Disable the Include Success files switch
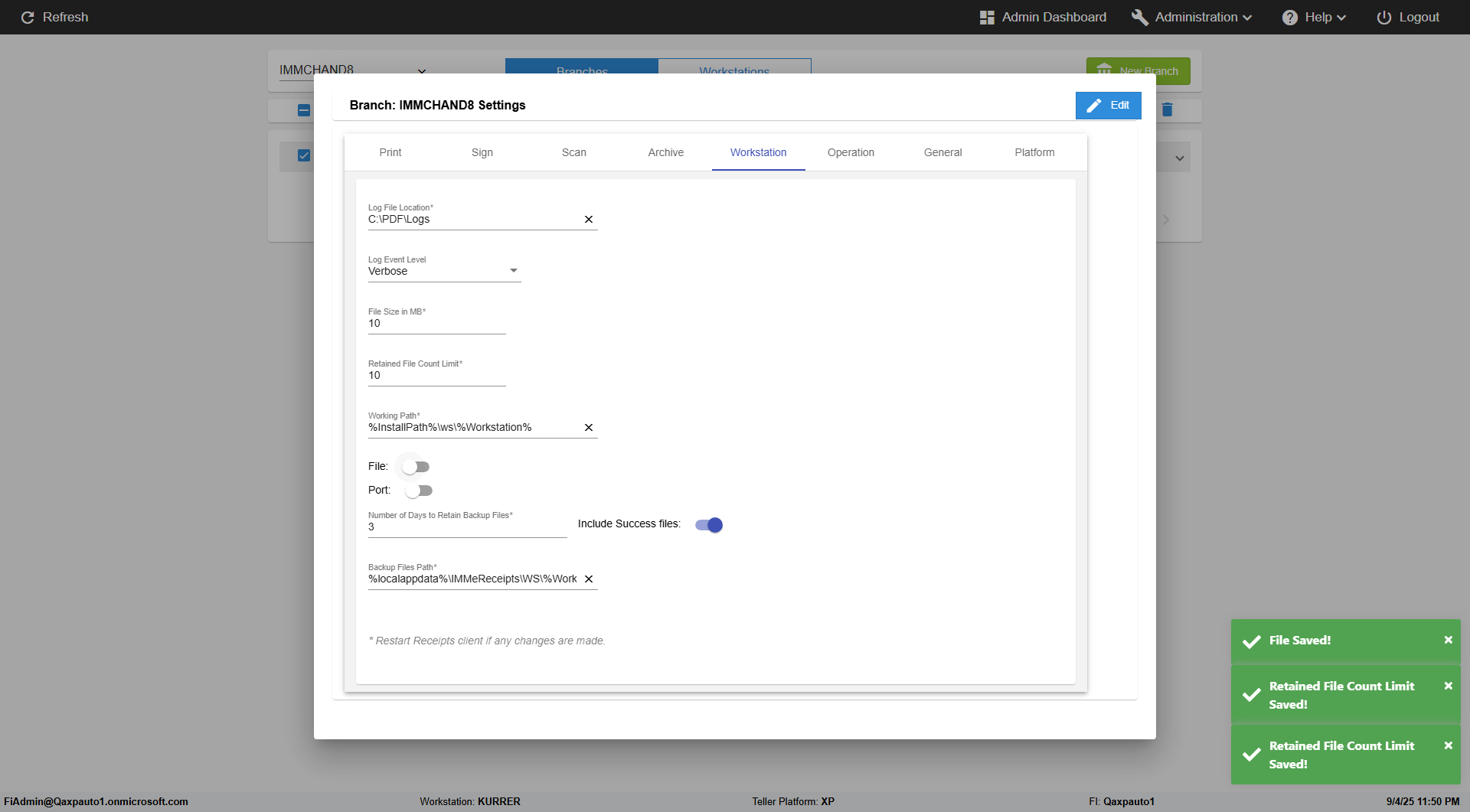The image size is (1470, 812). pyautogui.click(x=709, y=525)
